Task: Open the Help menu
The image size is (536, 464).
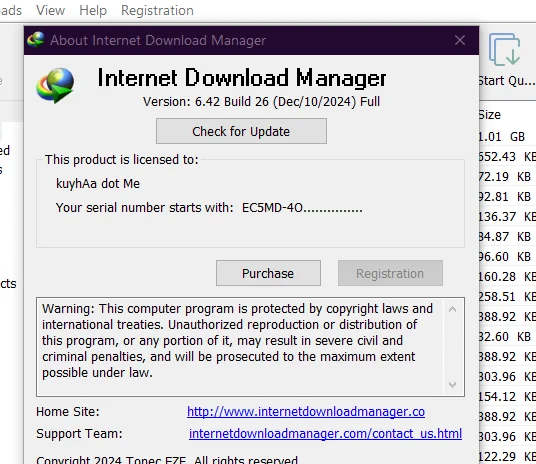Action: 93,10
